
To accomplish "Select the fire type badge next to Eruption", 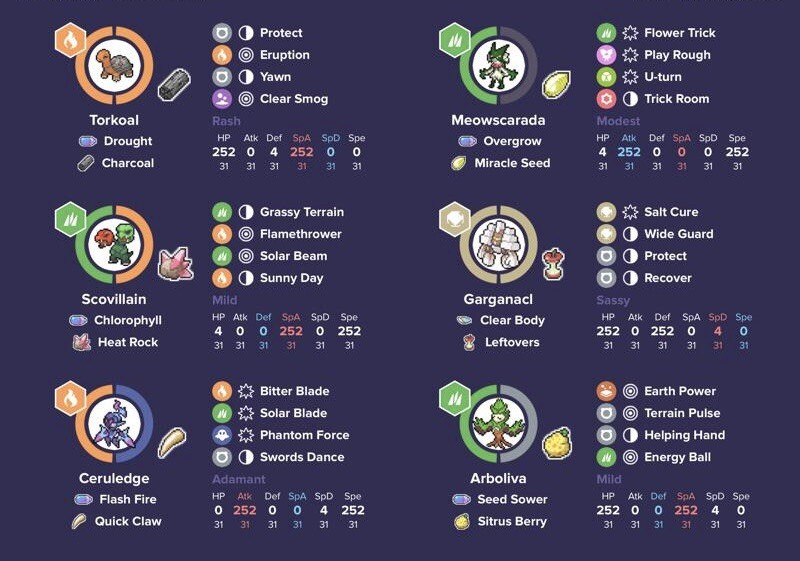I will point(222,55).
